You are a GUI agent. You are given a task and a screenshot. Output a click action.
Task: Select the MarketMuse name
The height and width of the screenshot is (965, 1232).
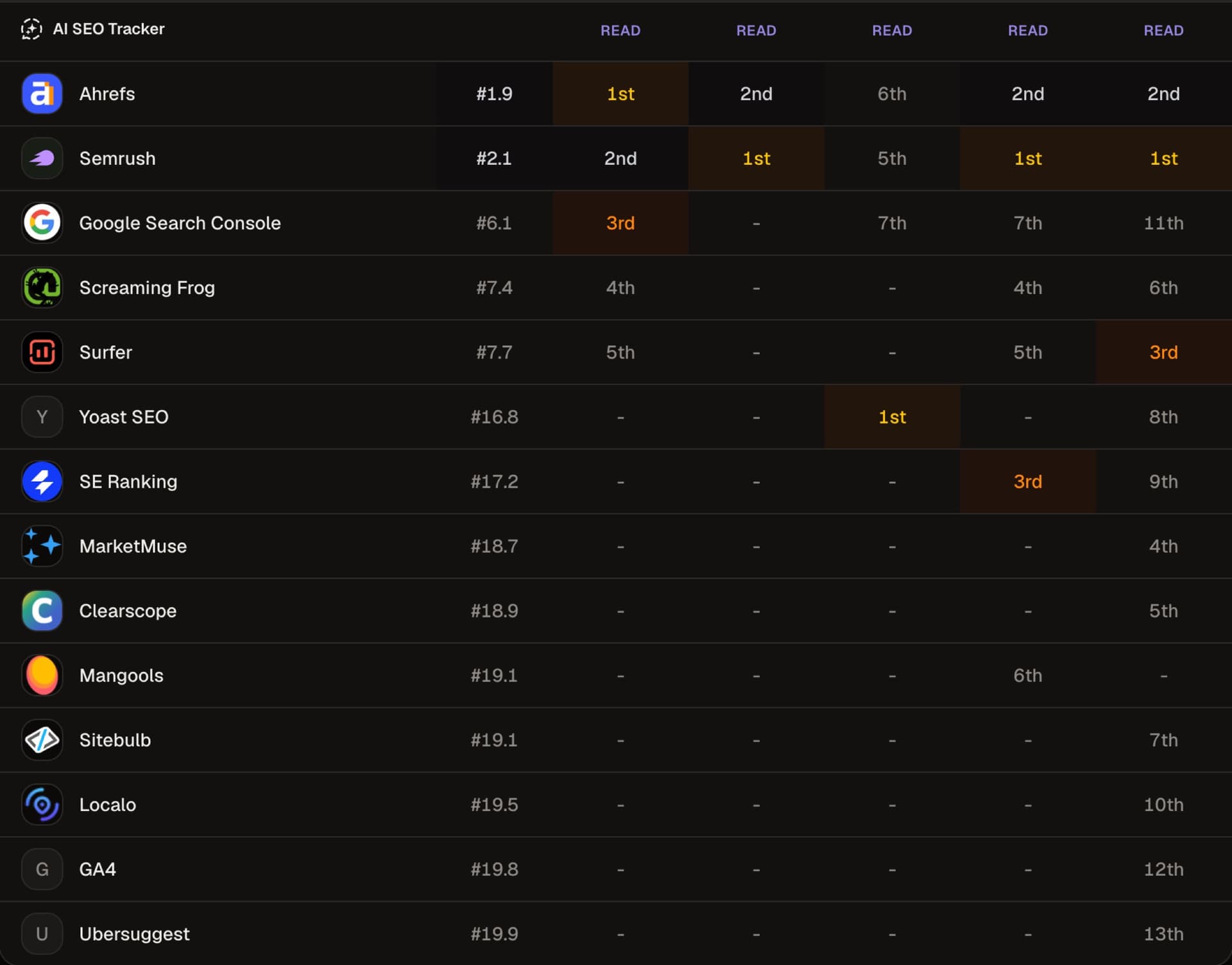[x=133, y=546]
